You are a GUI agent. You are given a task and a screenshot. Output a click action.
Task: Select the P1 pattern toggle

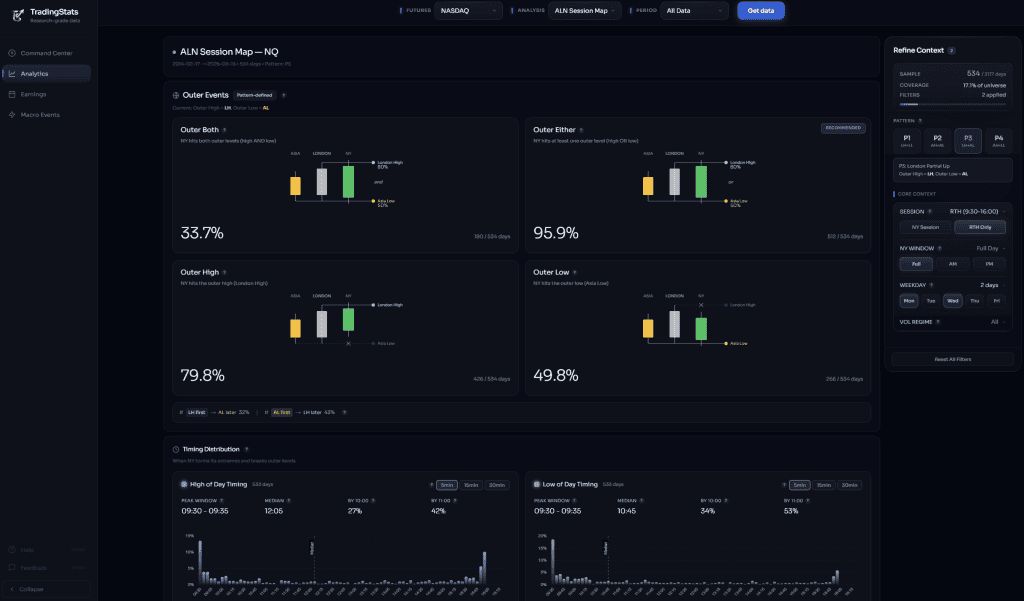[x=907, y=141]
